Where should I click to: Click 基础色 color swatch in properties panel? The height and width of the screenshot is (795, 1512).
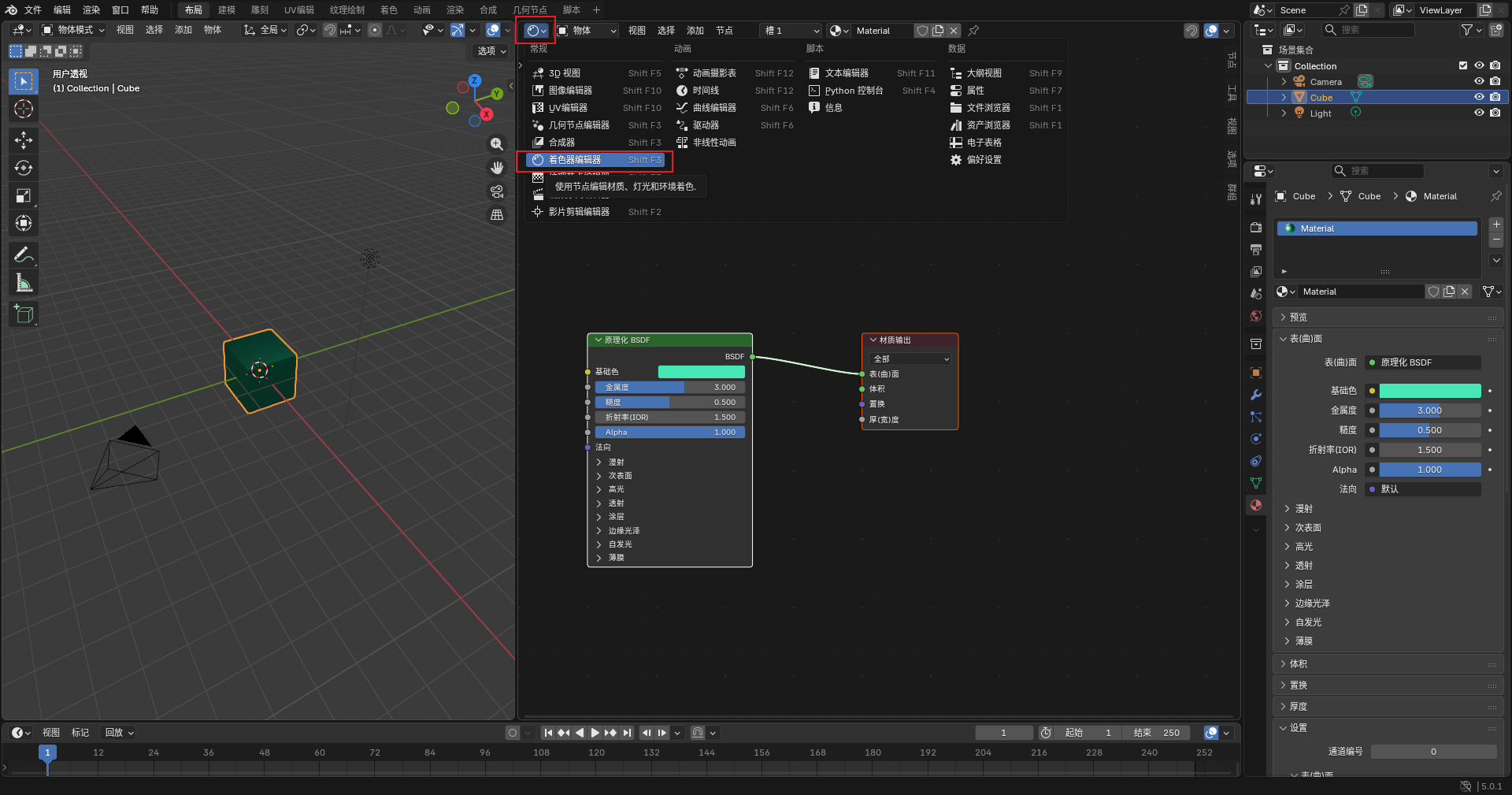point(1430,391)
